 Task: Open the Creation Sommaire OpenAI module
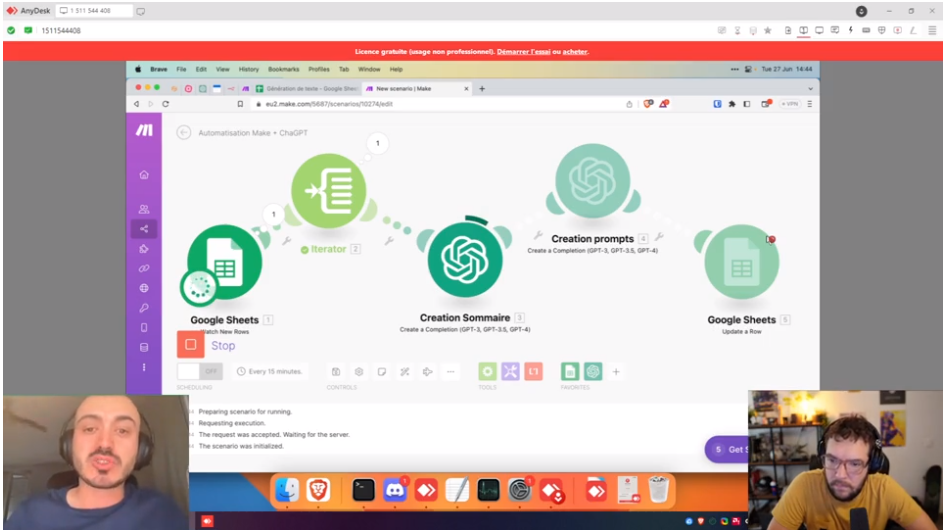[465, 259]
